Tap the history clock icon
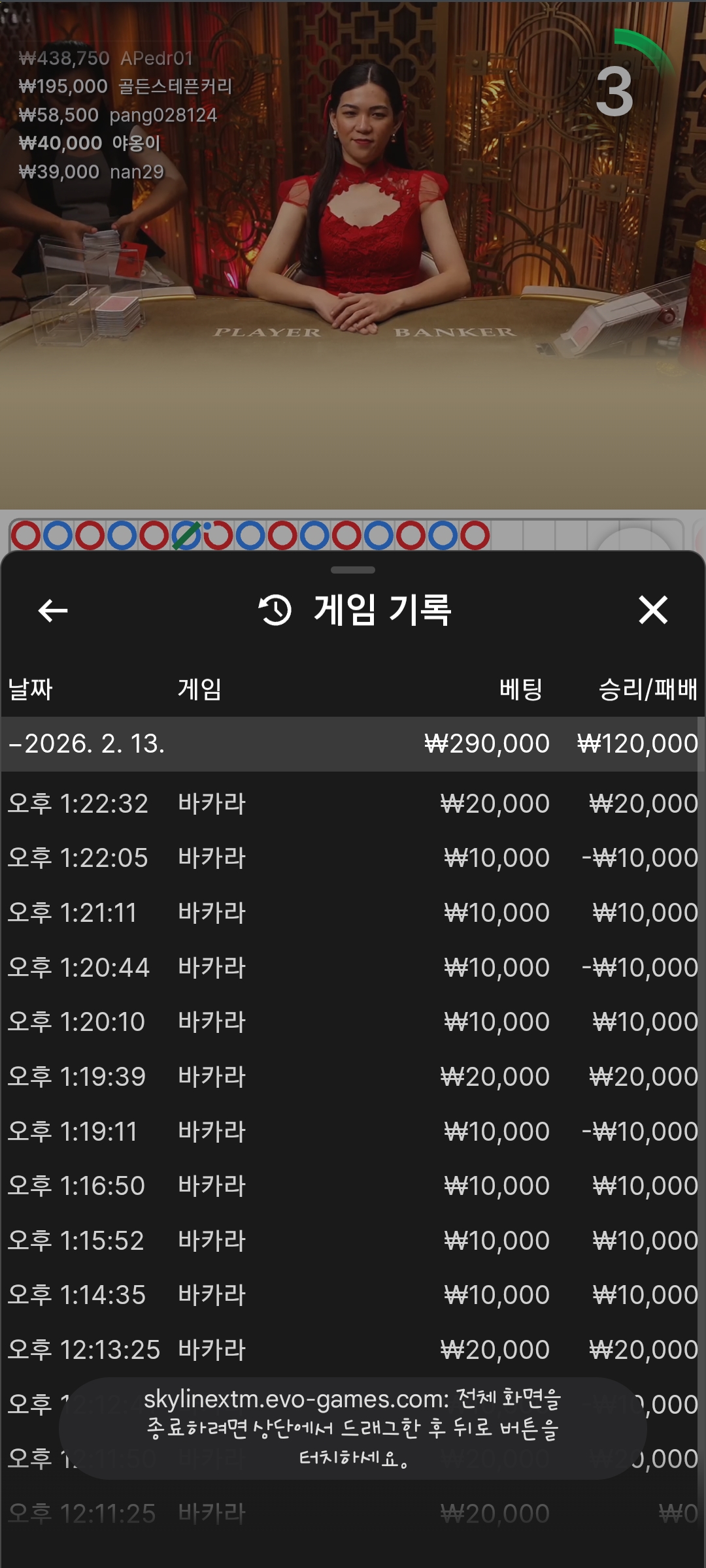 [275, 610]
